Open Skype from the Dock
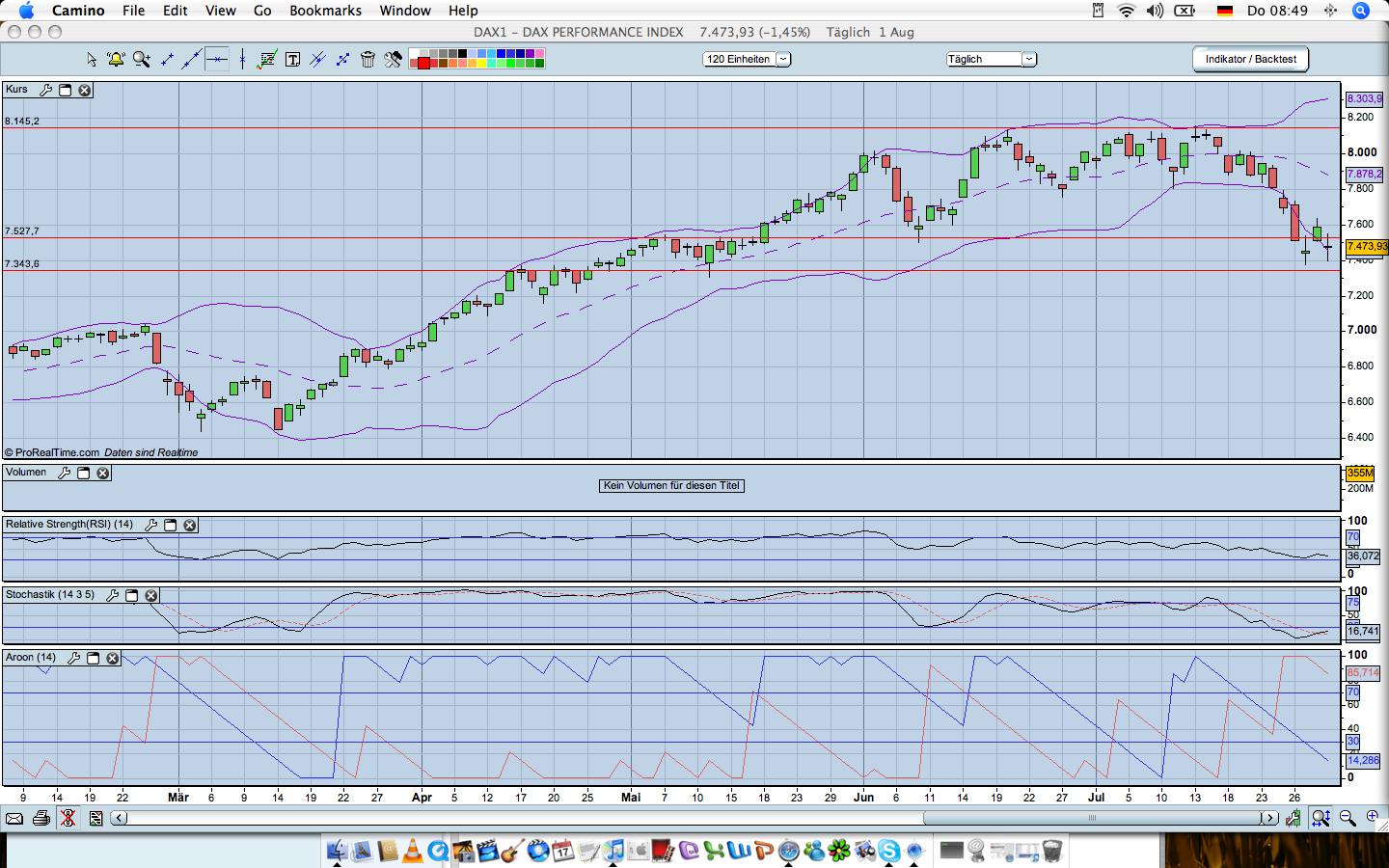This screenshot has height=868, width=1389. click(x=888, y=851)
